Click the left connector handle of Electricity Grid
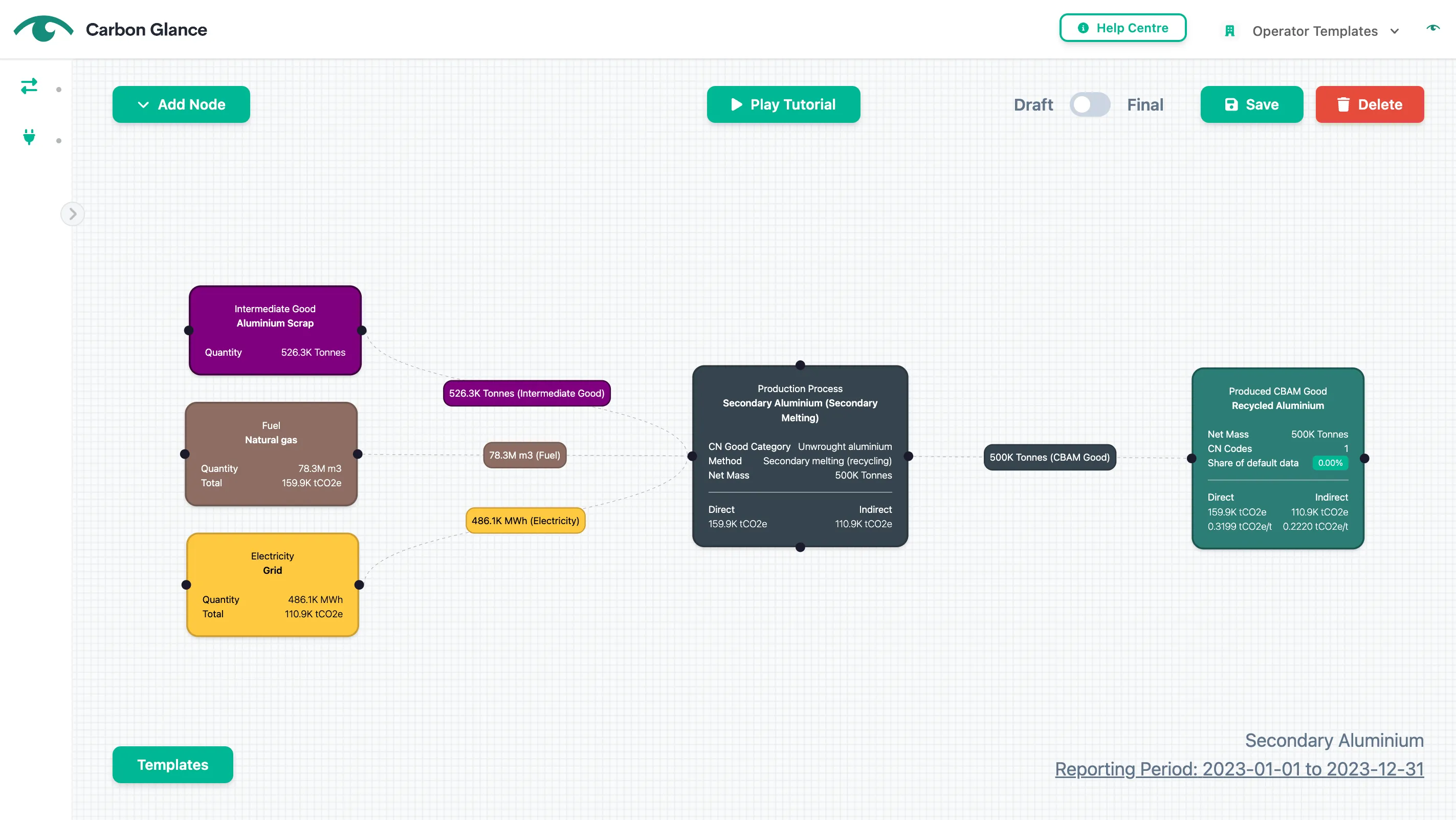The image size is (1456, 820). tap(186, 585)
